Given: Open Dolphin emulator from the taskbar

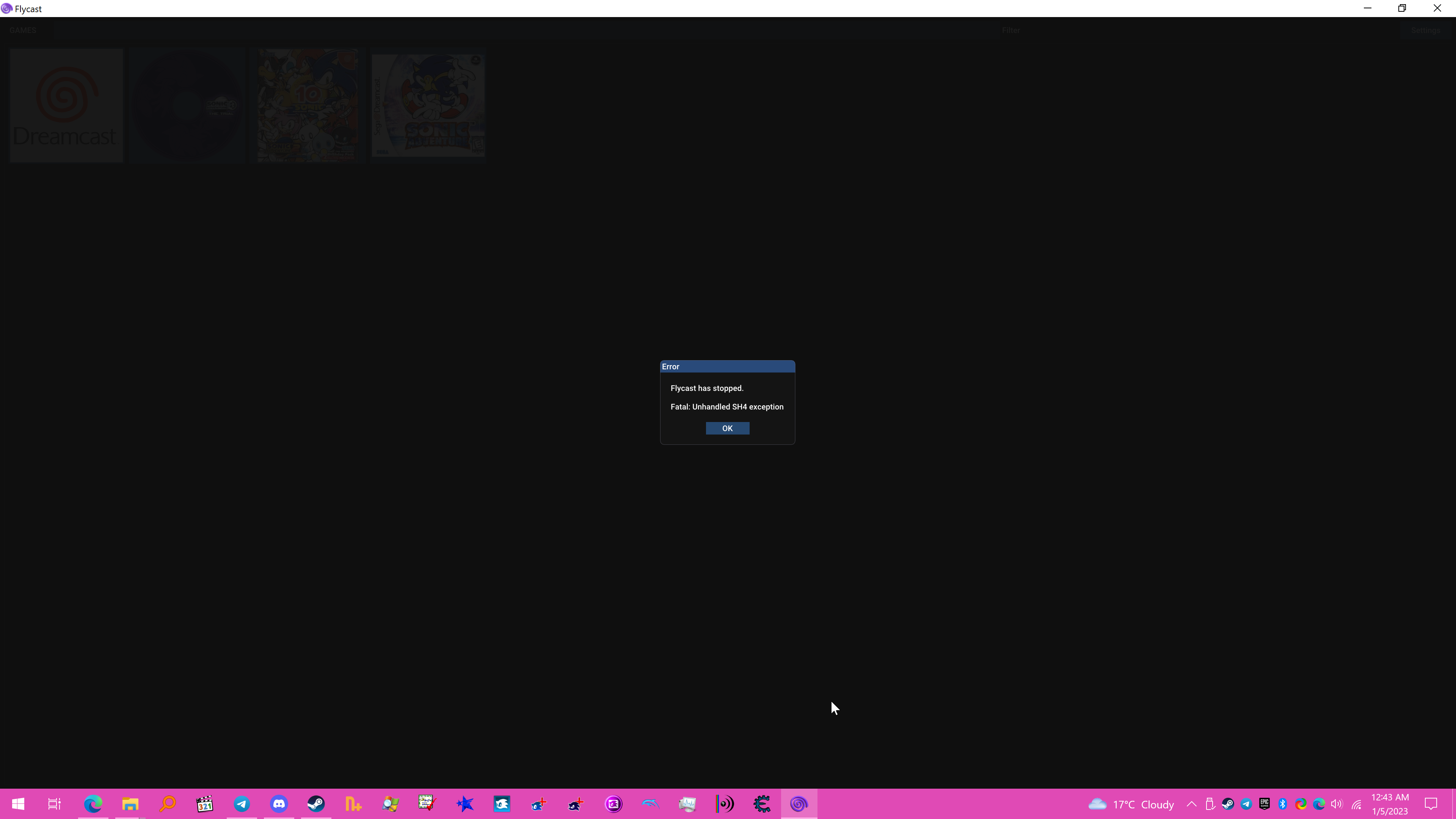Looking at the screenshot, I should [650, 804].
